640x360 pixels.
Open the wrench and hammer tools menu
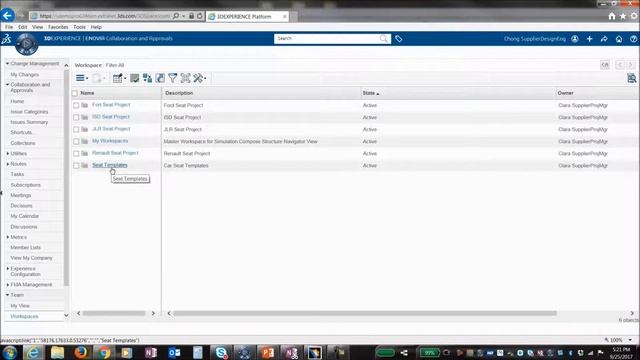coord(199,78)
